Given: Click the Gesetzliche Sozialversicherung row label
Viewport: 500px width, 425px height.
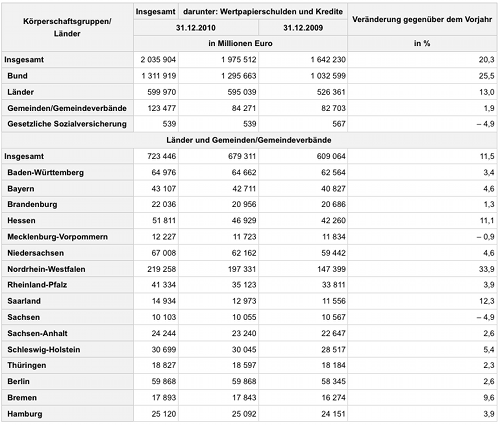Looking at the screenshot, I should [67, 124].
